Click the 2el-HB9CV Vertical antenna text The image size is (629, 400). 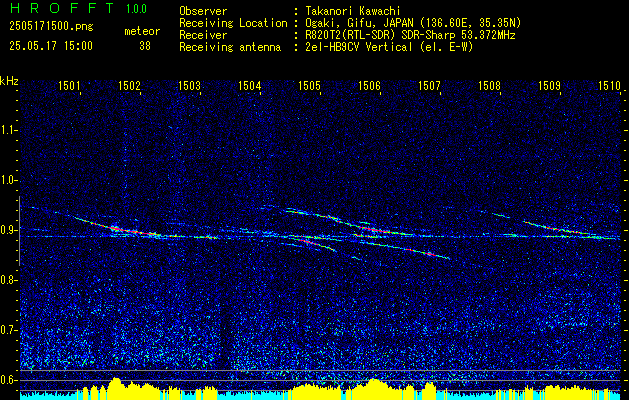[390, 47]
